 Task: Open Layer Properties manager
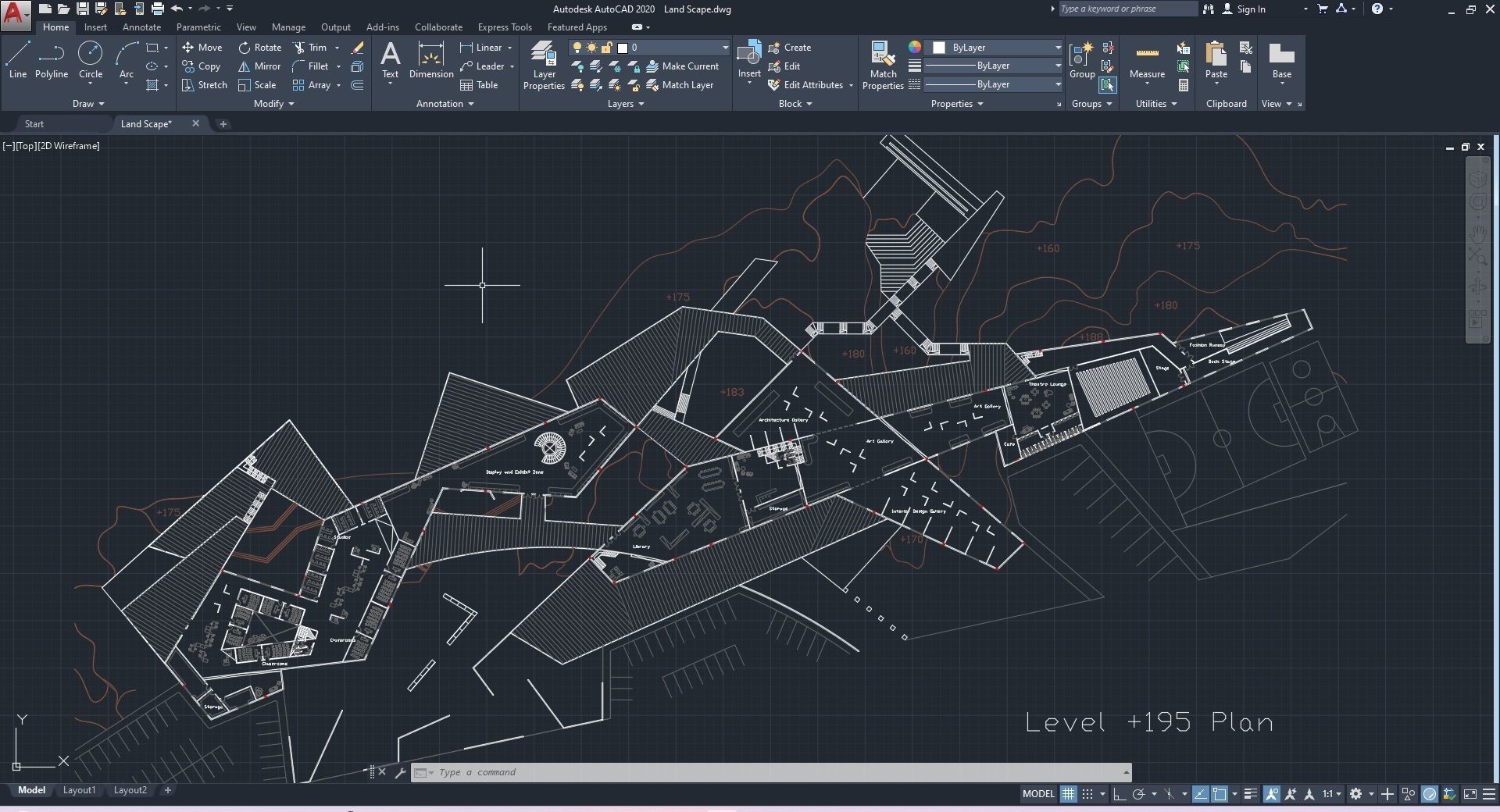pyautogui.click(x=544, y=66)
